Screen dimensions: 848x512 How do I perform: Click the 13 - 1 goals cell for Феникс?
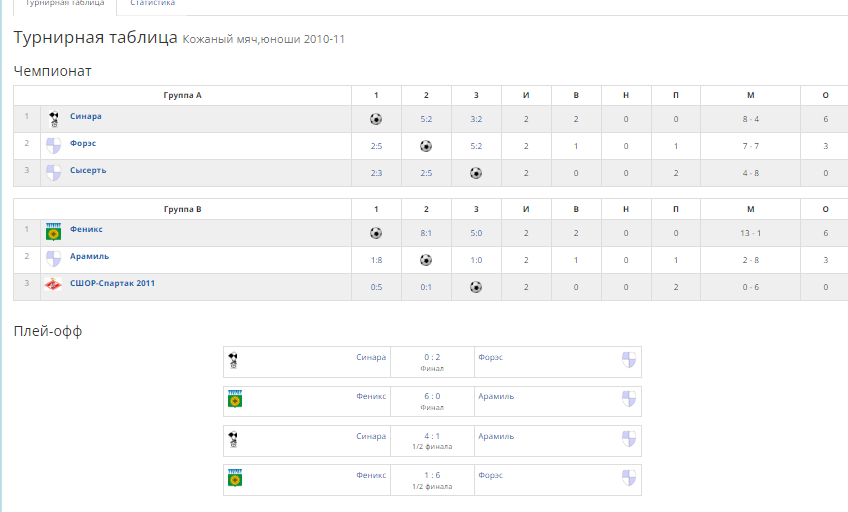click(751, 233)
